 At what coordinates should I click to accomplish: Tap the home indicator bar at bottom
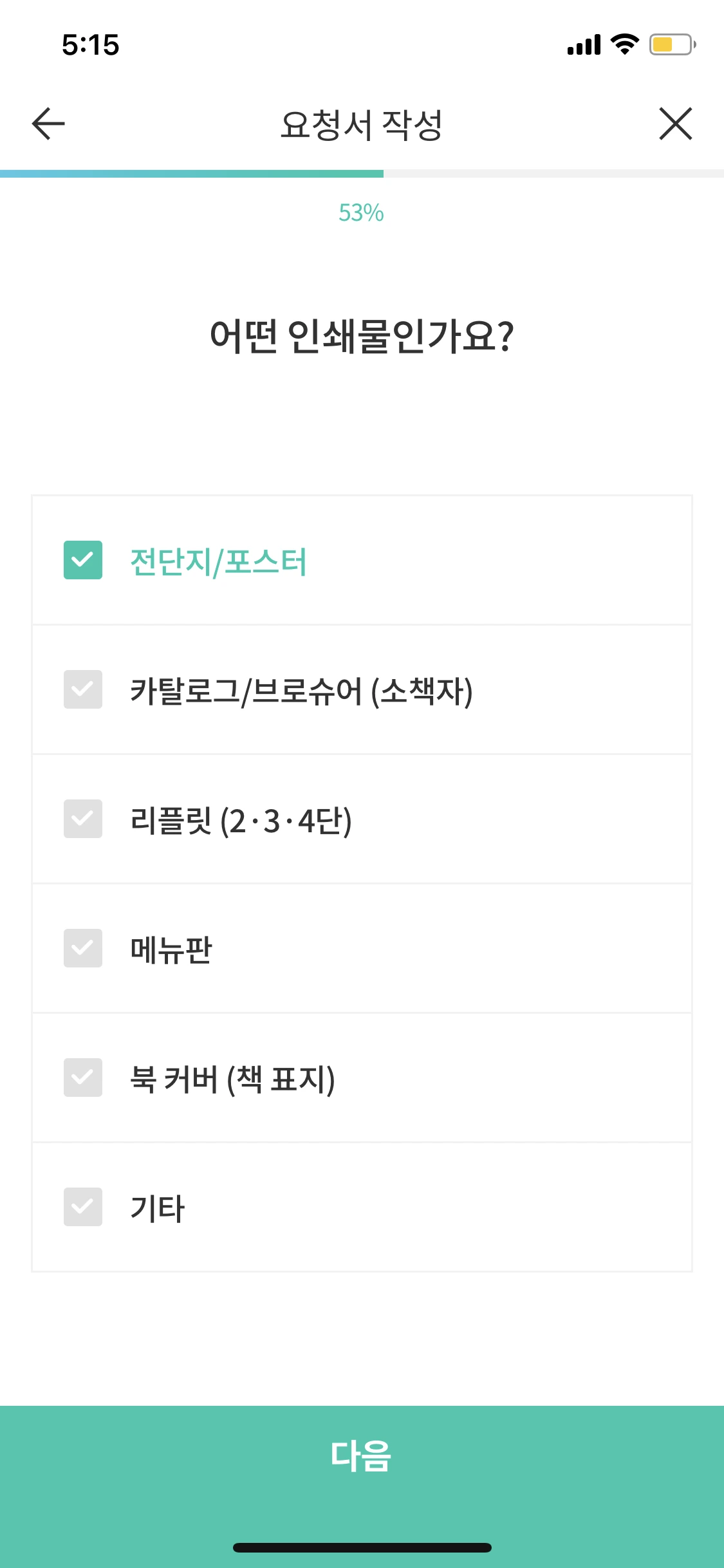click(362, 1547)
